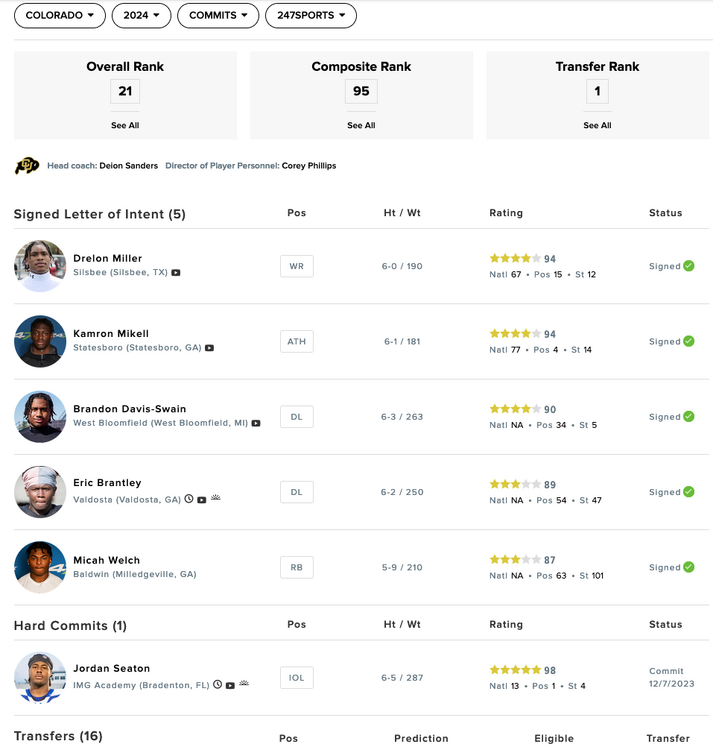Click Drelon Miller's green signed checkmark
The width and height of the screenshot is (713, 750).
click(688, 266)
